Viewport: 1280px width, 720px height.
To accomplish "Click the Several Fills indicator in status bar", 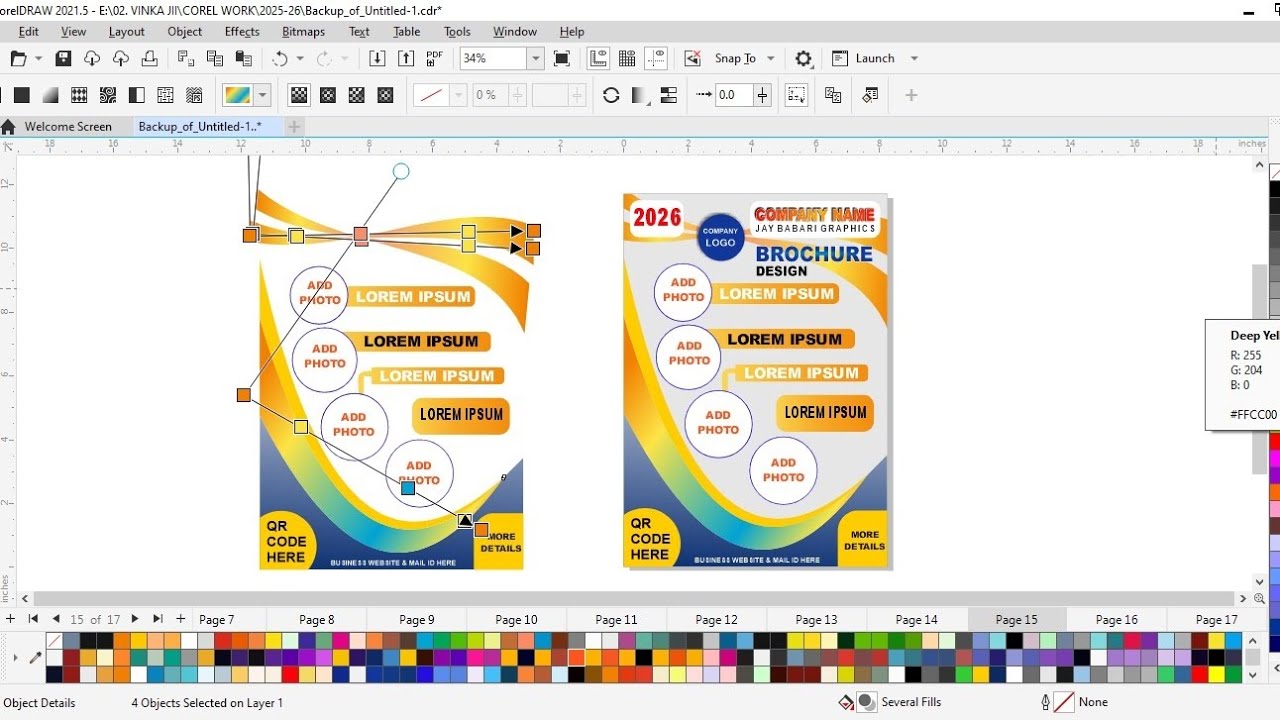I will coord(867,702).
